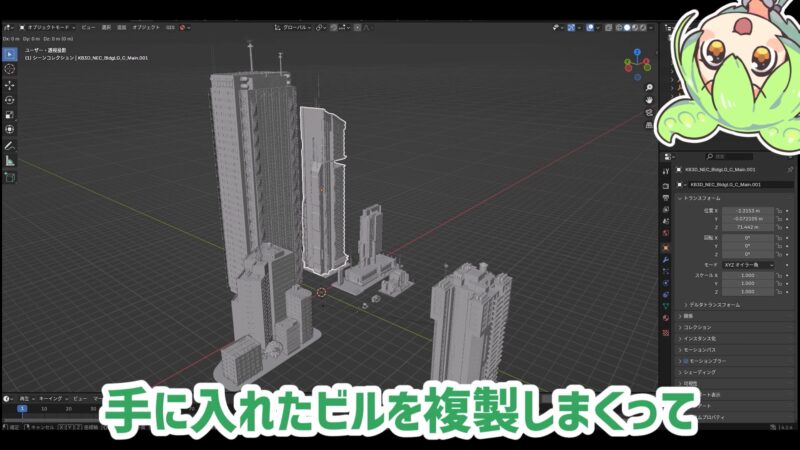
Task: Click the hand pan view icon
Action: pos(649,100)
